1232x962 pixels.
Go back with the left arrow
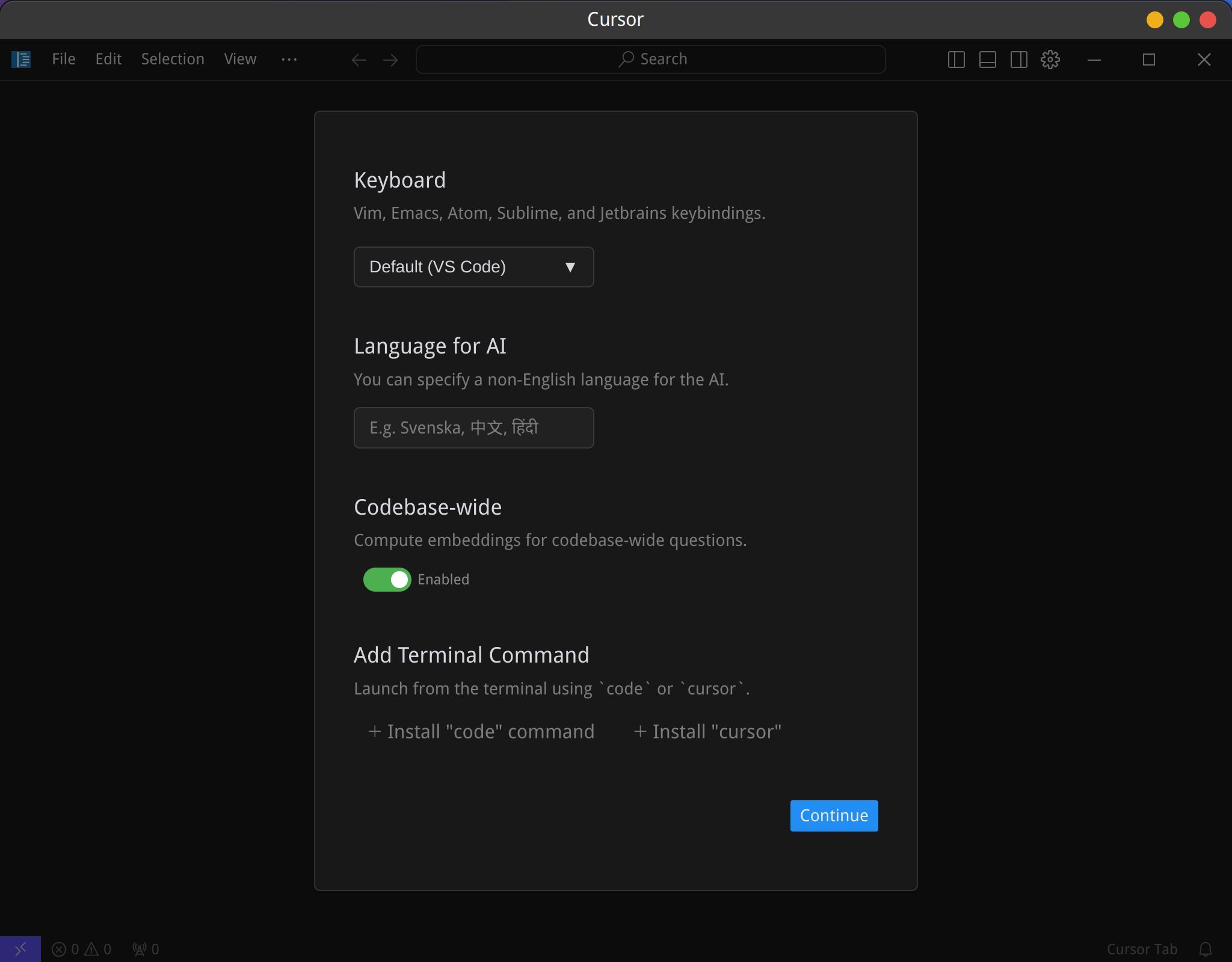click(359, 60)
